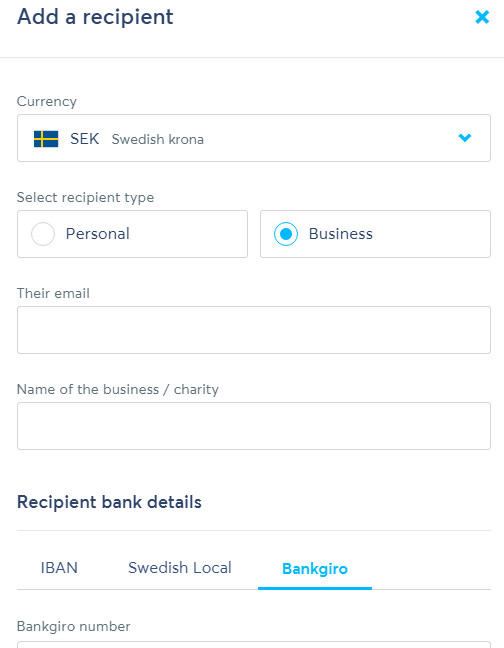The width and height of the screenshot is (504, 648).
Task: Click the Bankgiro number field
Action: (254, 645)
